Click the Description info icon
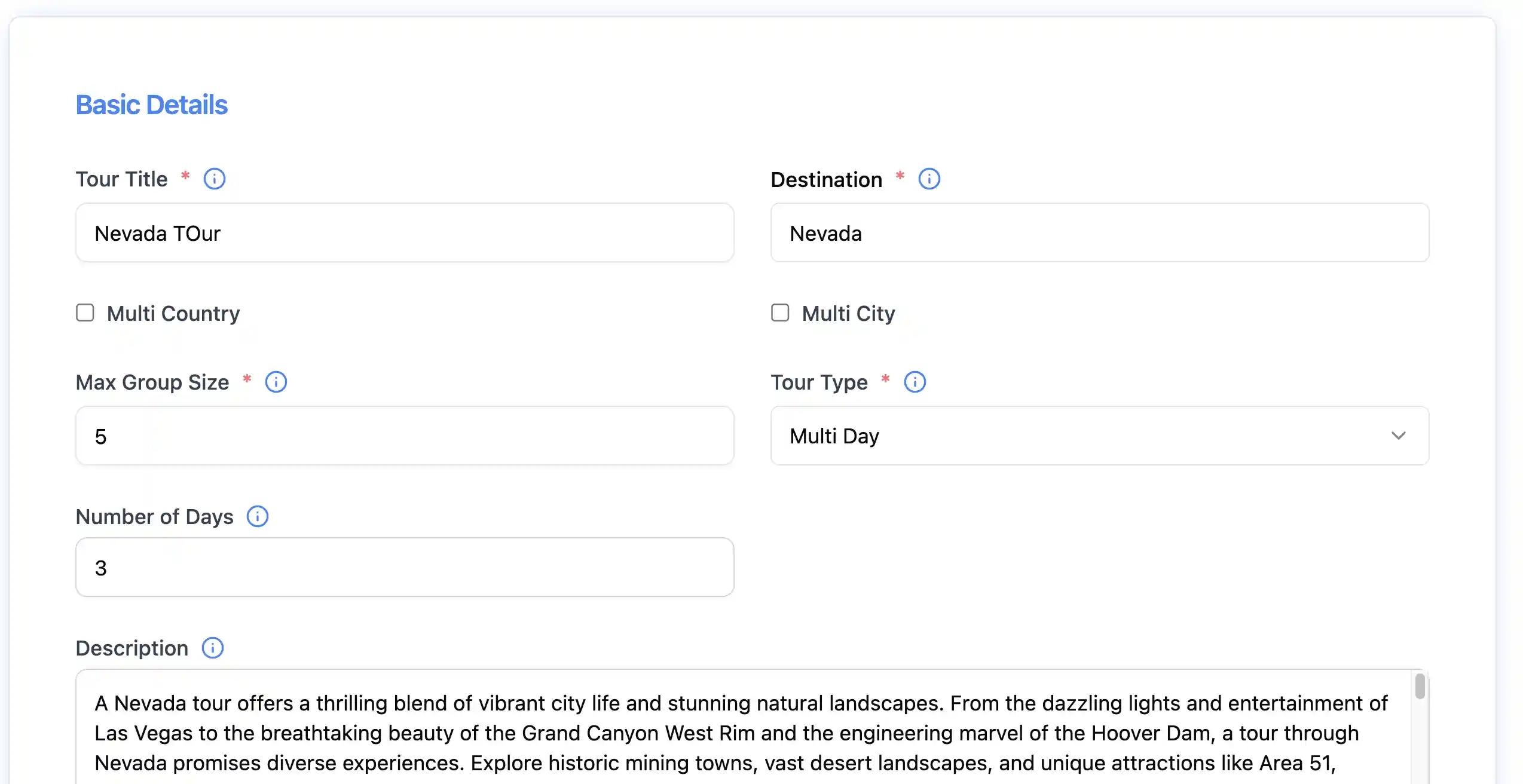Screen dimensions: 1523x784 [212, 648]
